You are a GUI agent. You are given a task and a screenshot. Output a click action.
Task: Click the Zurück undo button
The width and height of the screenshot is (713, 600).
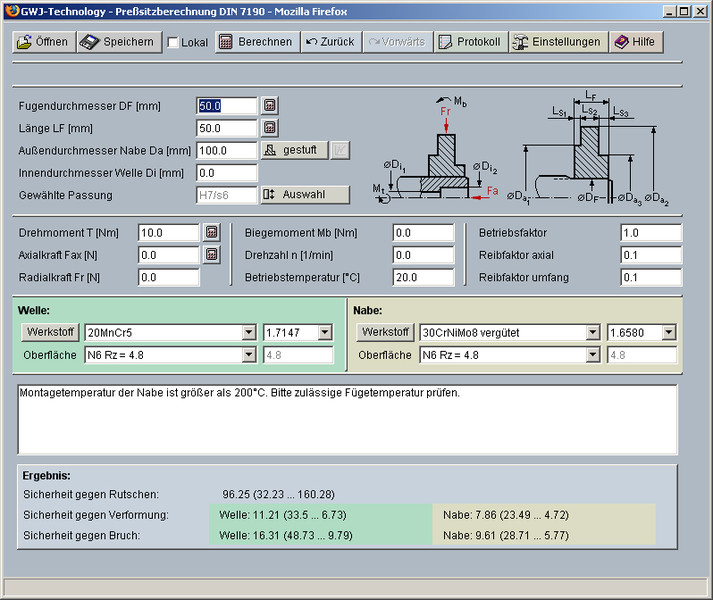click(331, 42)
